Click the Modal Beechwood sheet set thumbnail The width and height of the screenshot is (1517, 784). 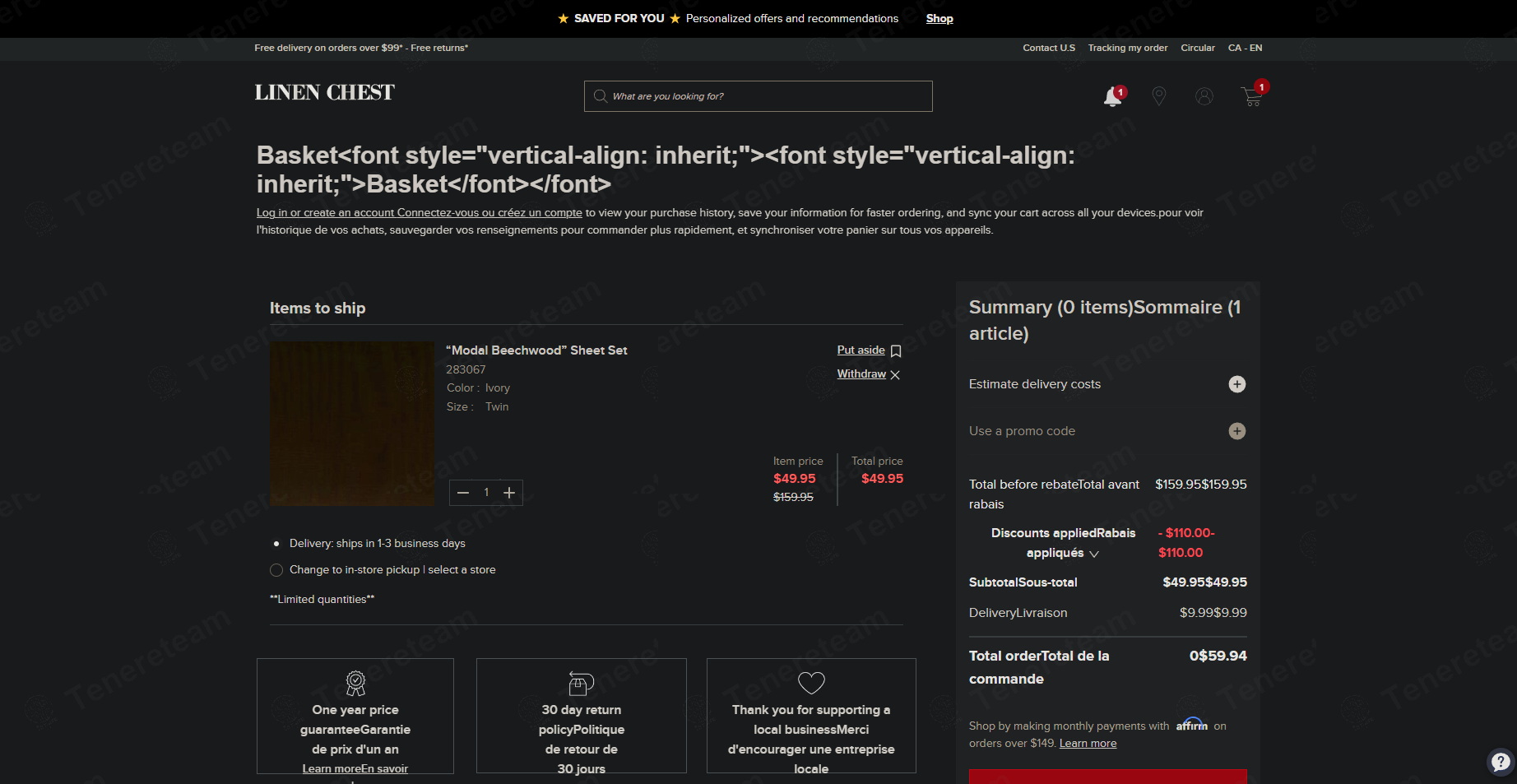(x=352, y=424)
